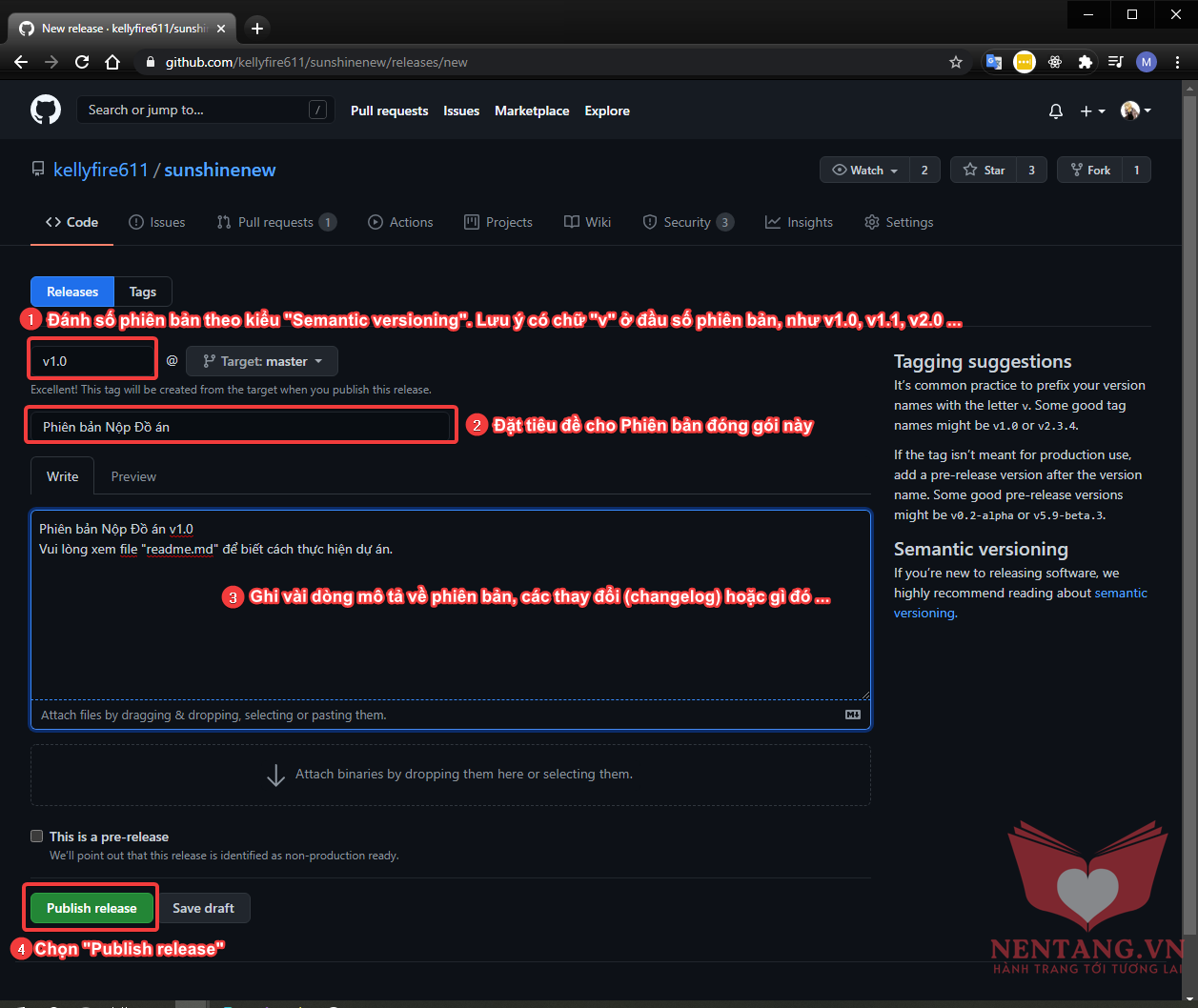Click the release title input field
This screenshot has width=1198, height=1008.
pos(238,427)
